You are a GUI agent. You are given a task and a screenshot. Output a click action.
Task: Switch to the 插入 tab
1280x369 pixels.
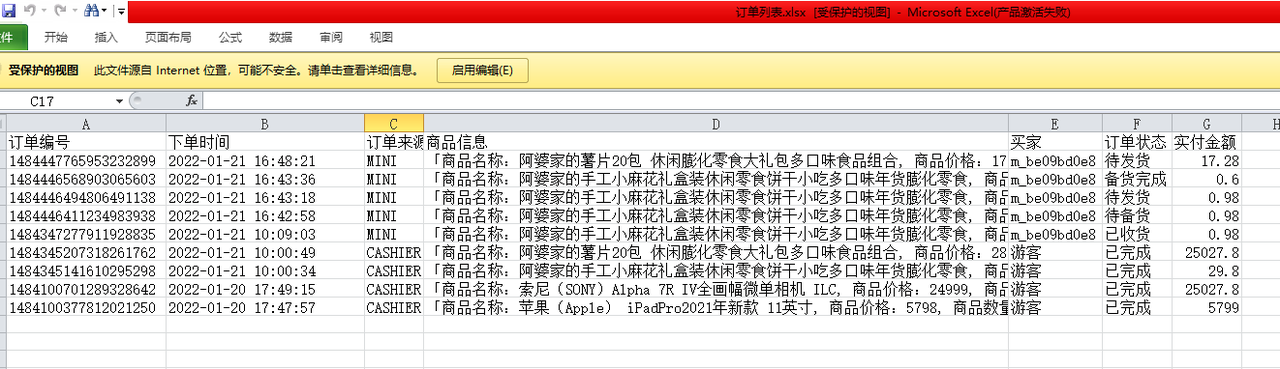106,37
